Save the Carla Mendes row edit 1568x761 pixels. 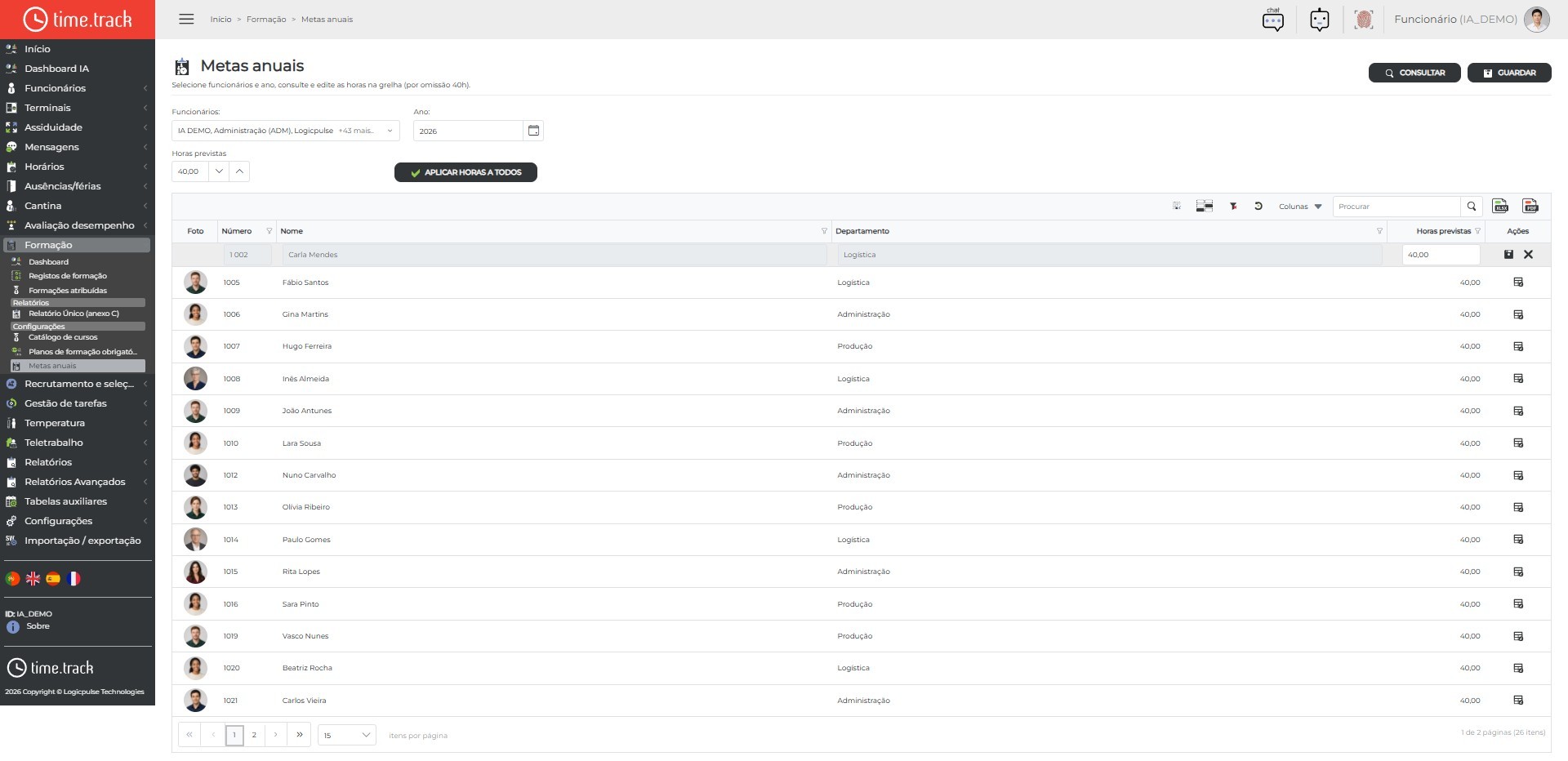[x=1508, y=255]
